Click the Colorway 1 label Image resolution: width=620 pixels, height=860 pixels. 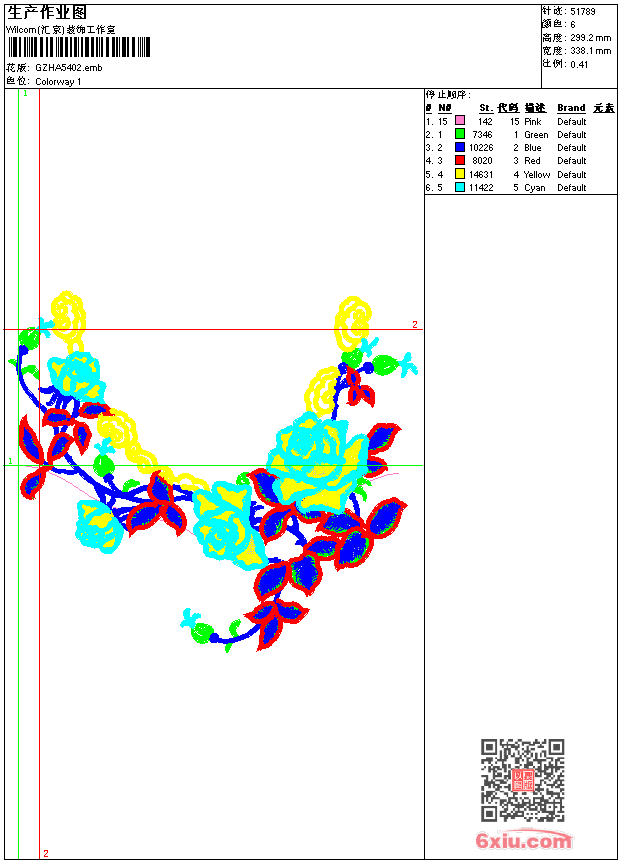(58, 82)
